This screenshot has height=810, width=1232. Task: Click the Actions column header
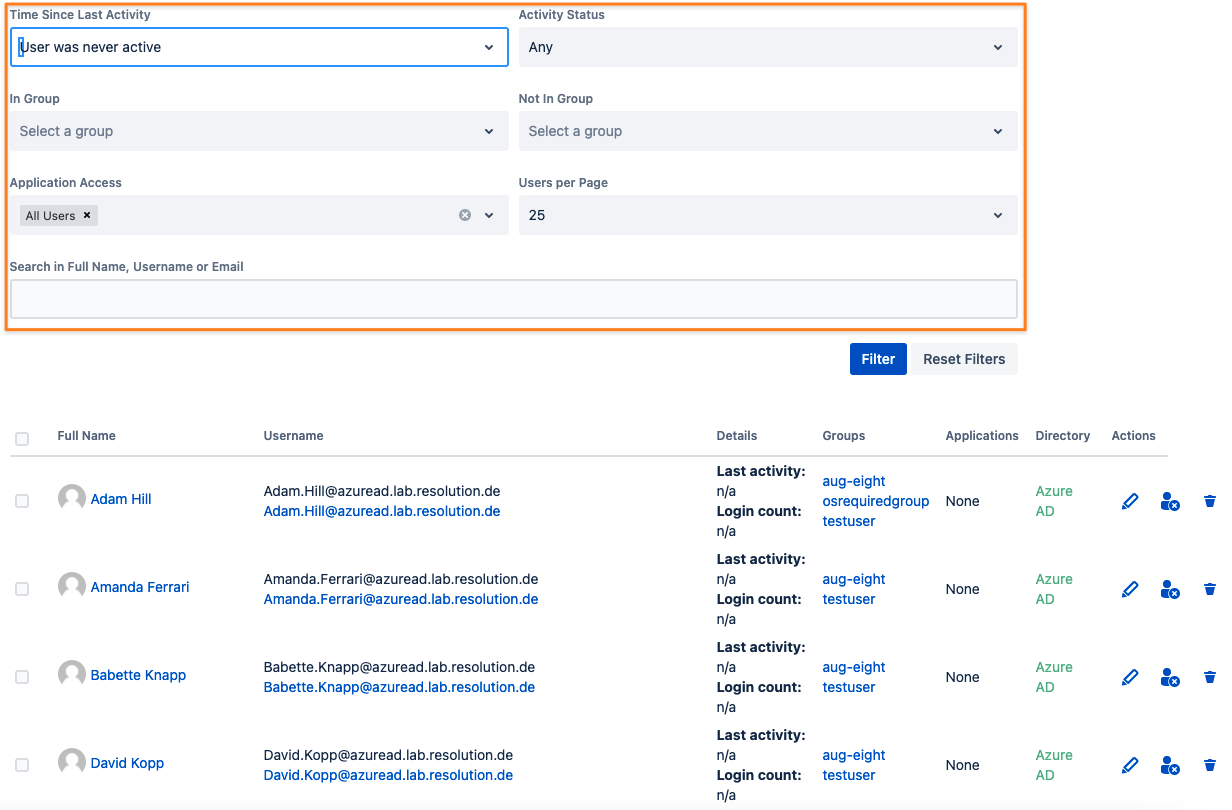[x=1134, y=436]
